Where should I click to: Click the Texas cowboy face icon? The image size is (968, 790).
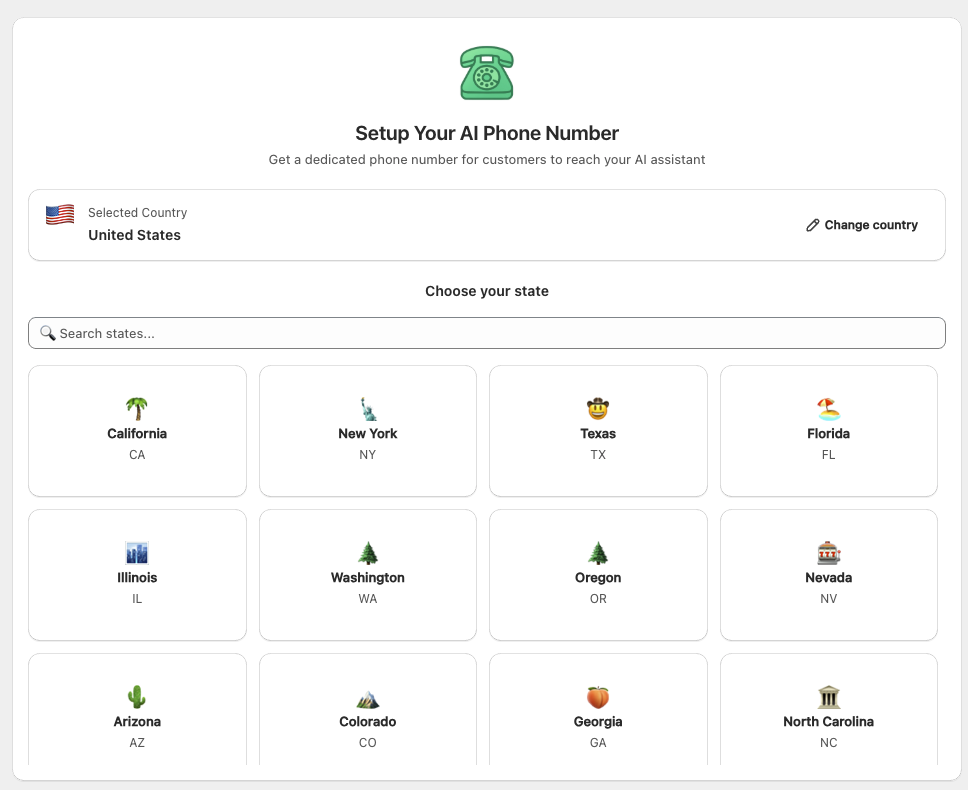coord(598,408)
